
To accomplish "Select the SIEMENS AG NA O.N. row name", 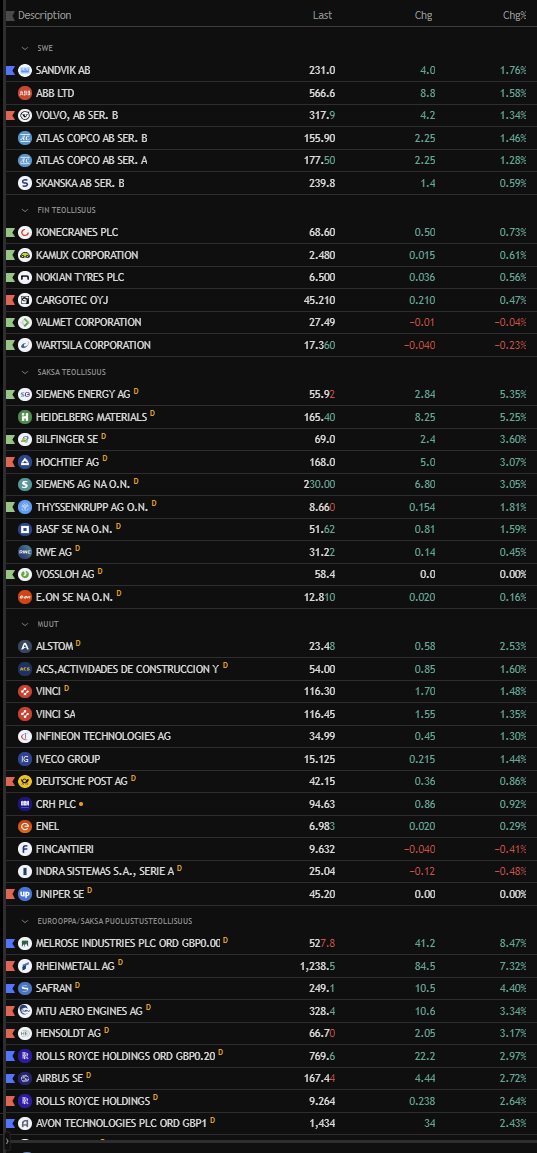I will (83, 485).
